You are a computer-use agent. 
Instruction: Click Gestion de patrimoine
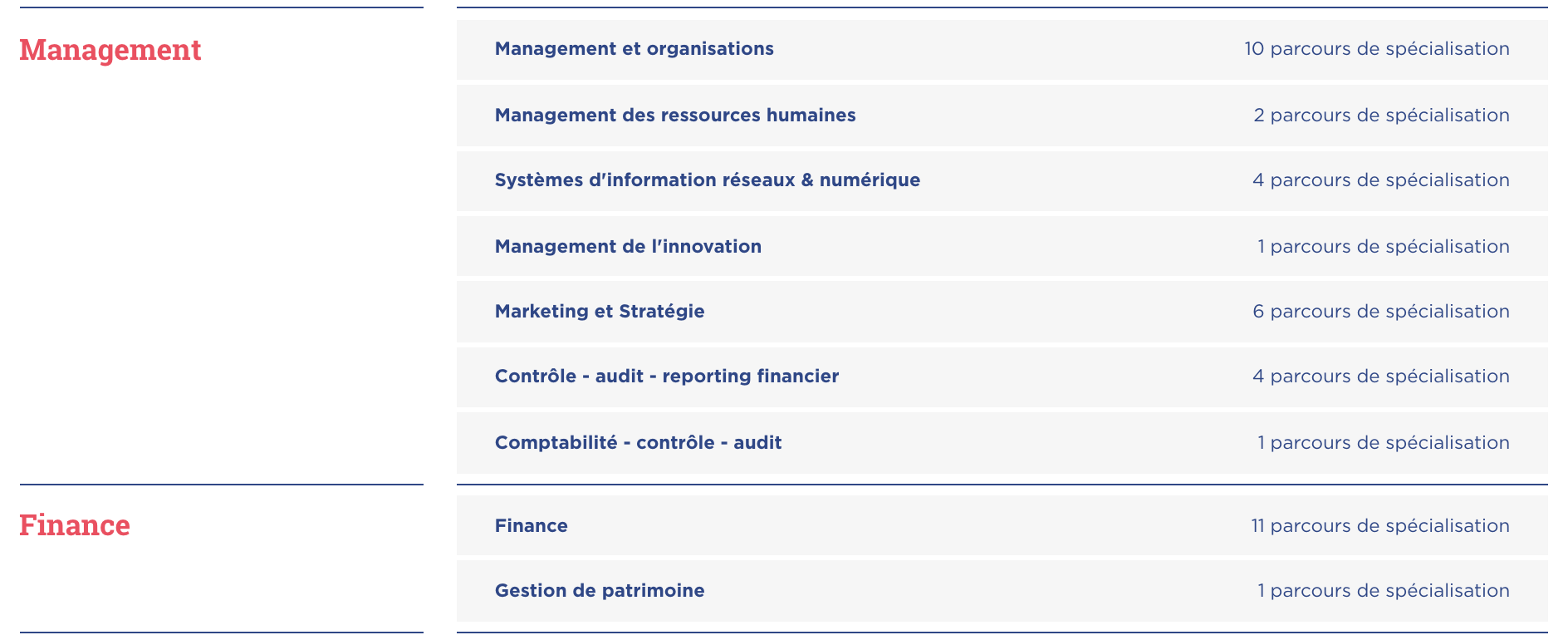point(599,591)
